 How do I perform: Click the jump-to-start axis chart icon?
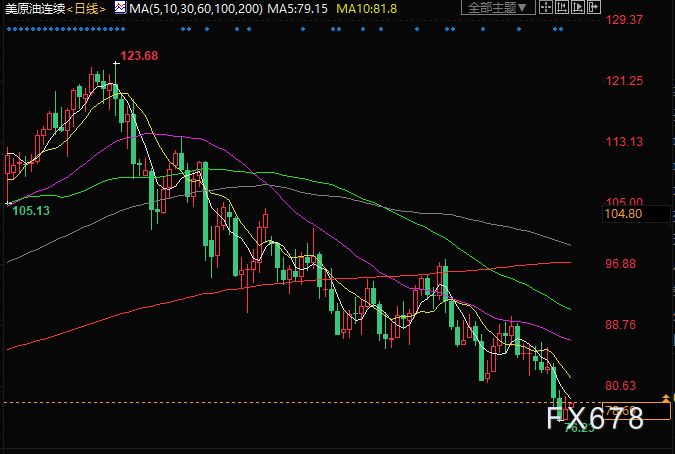pyautogui.click(x=562, y=7)
